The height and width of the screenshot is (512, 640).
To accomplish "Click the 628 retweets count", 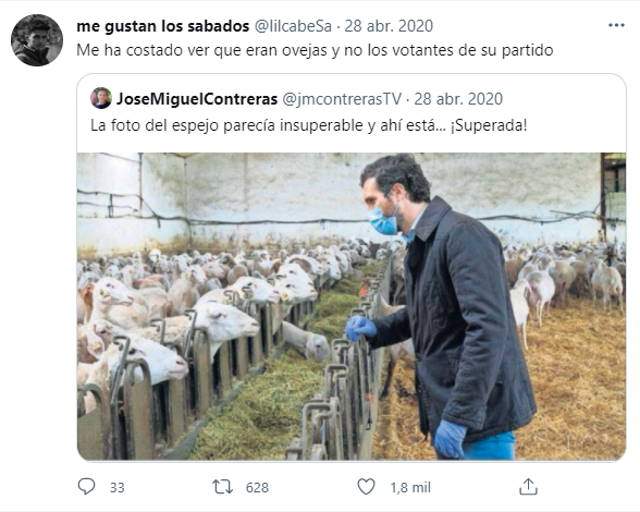I will click(x=257, y=488).
